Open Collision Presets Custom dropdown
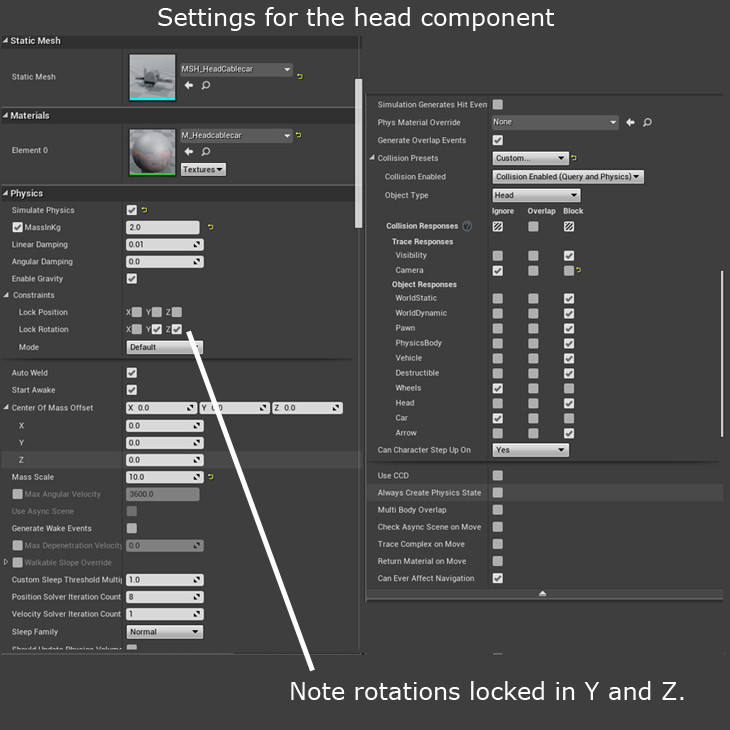Screen dimensions: 730x730 click(531, 158)
